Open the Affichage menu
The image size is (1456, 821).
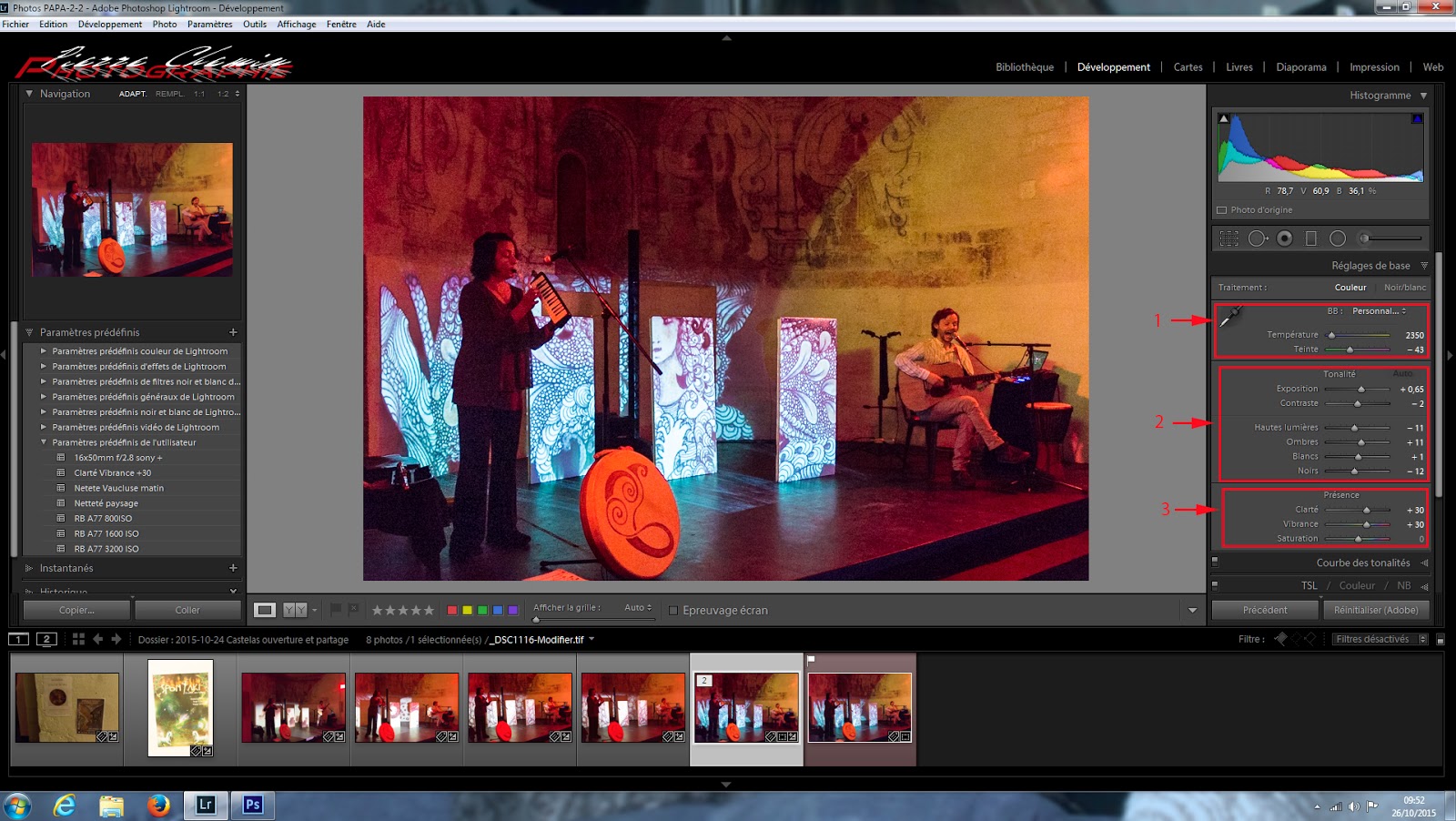pyautogui.click(x=297, y=25)
